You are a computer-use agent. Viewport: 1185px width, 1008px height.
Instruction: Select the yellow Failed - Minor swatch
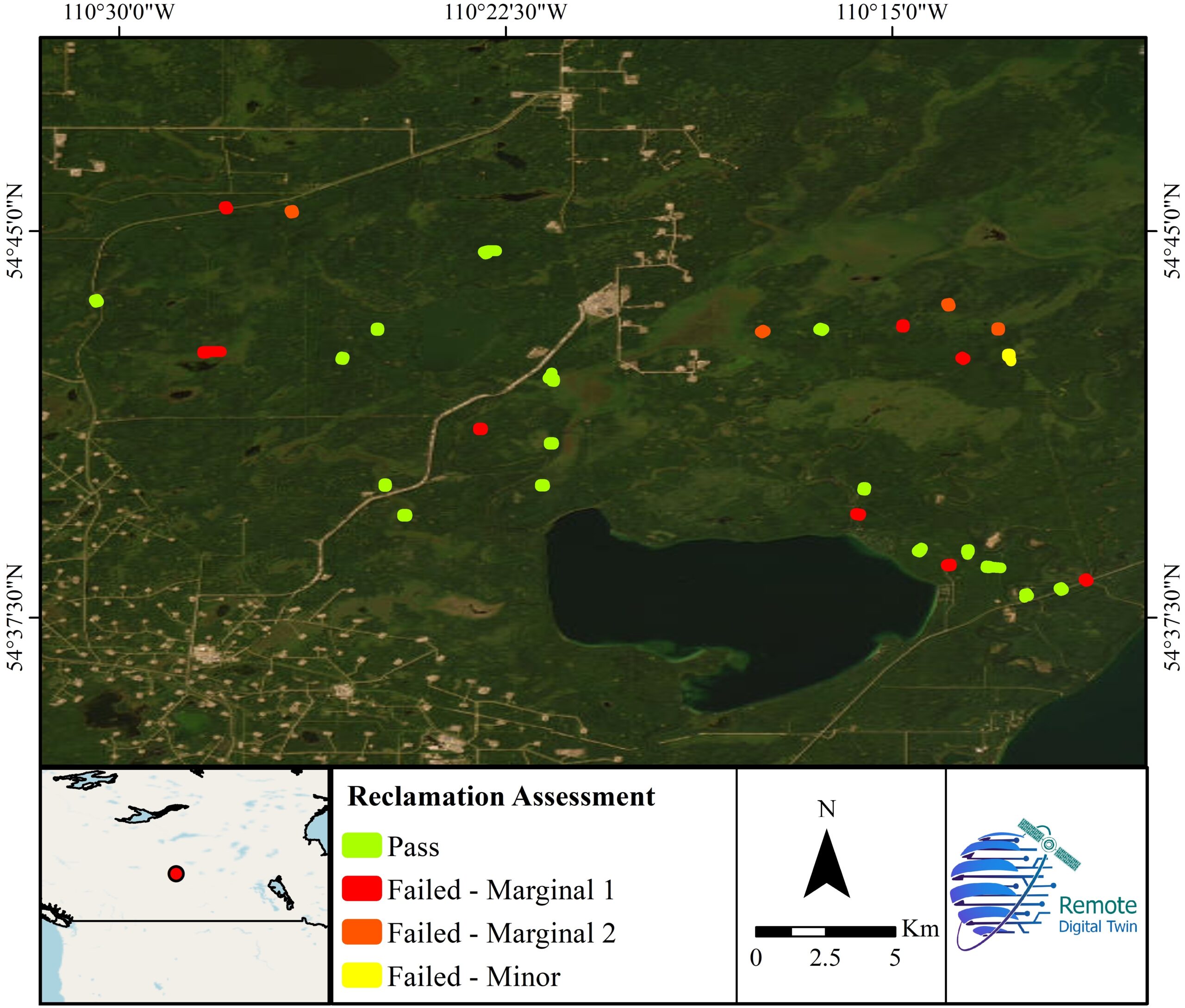coord(361,975)
